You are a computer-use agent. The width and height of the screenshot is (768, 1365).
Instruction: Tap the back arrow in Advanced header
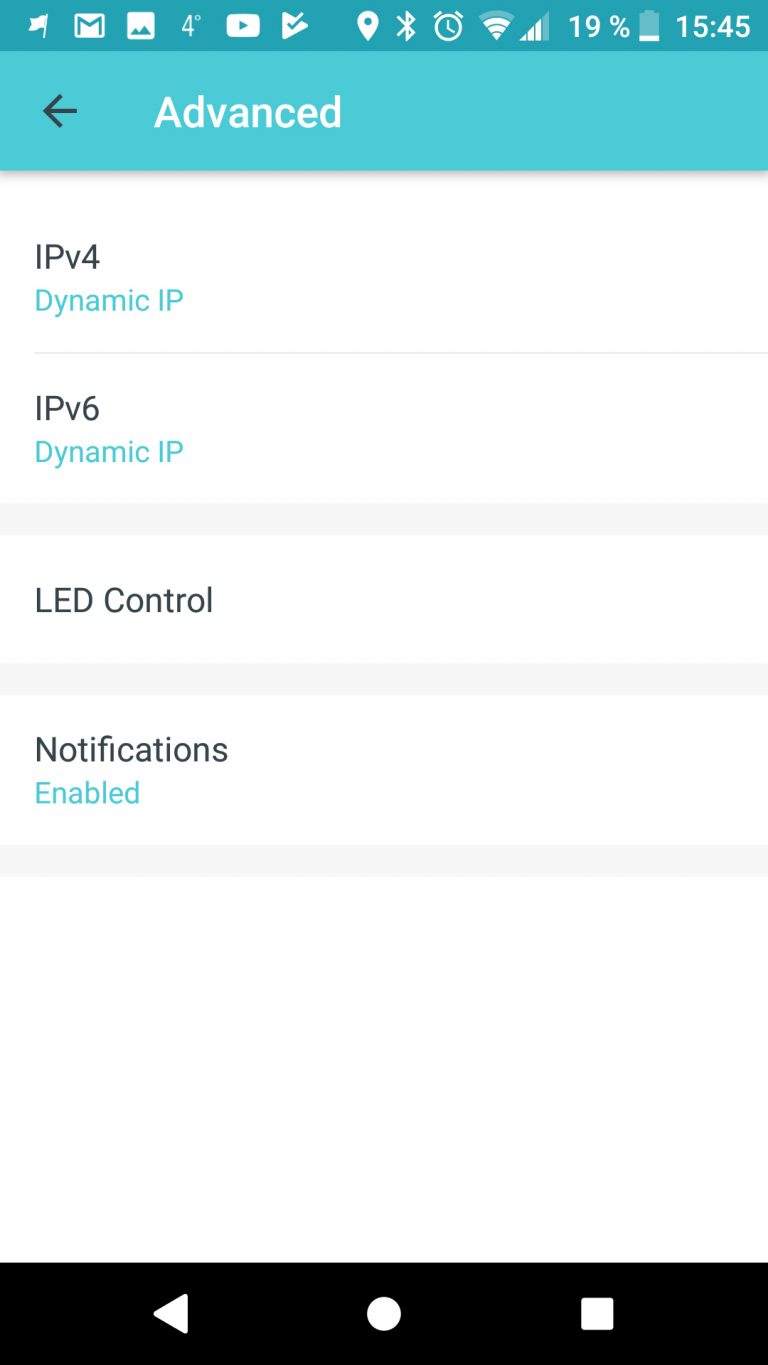60,111
